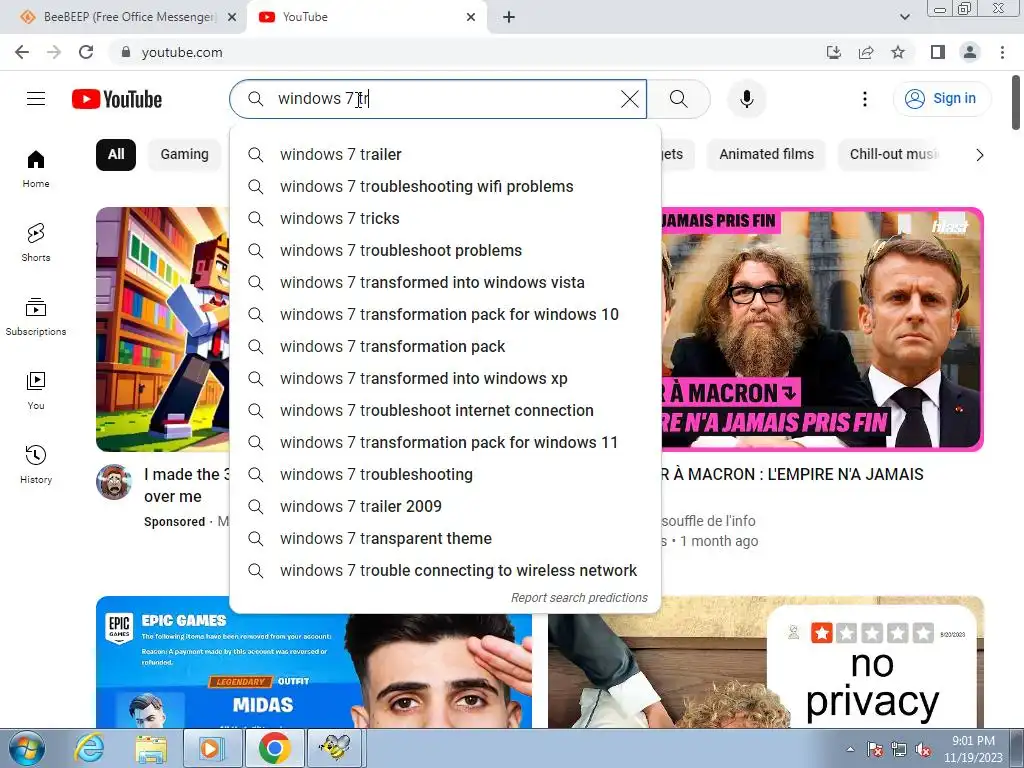Screen dimensions: 1024x768
Task: Open Windows Explorer from the taskbar
Action: (151, 748)
